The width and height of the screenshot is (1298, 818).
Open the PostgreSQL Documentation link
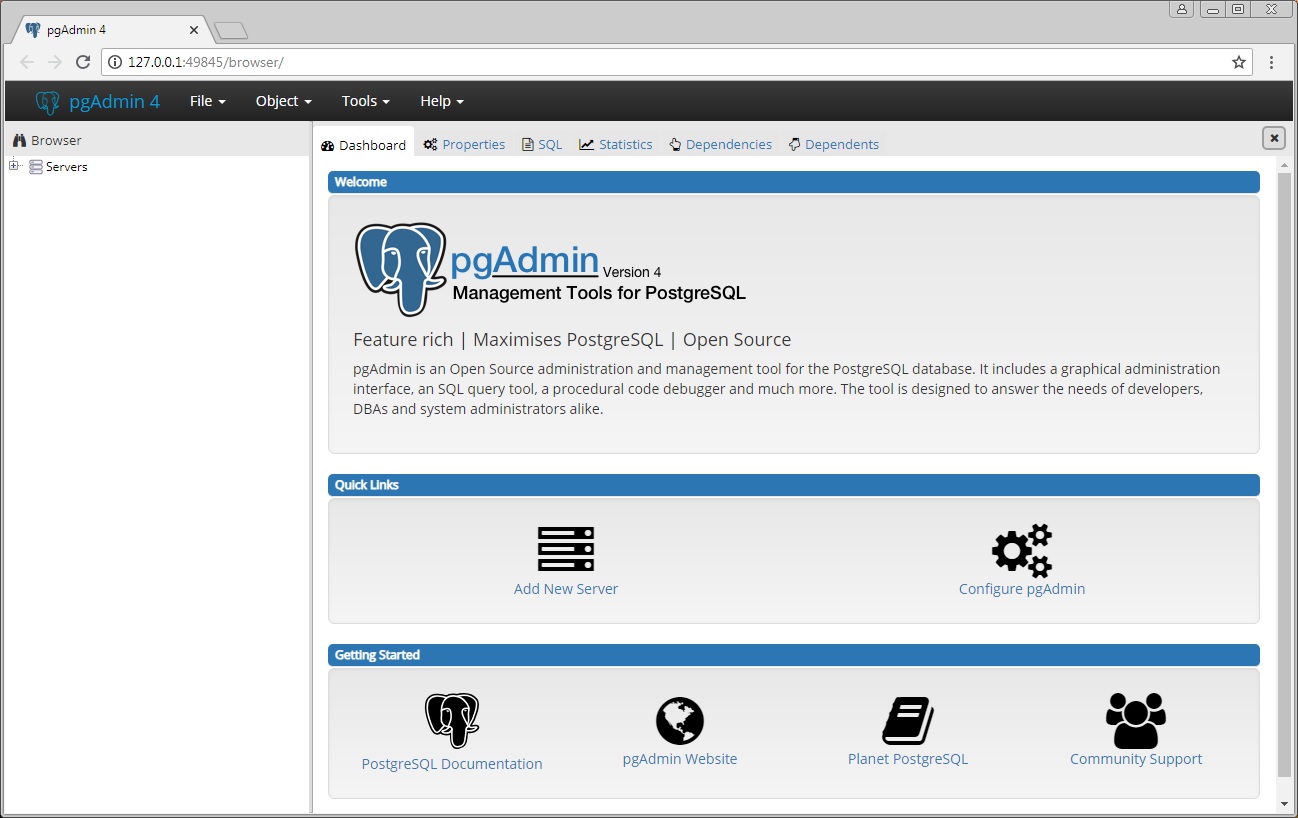click(452, 764)
